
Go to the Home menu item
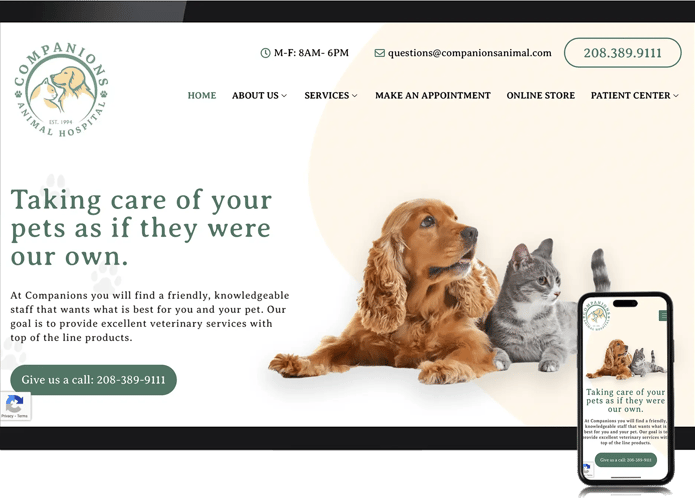[x=202, y=96]
